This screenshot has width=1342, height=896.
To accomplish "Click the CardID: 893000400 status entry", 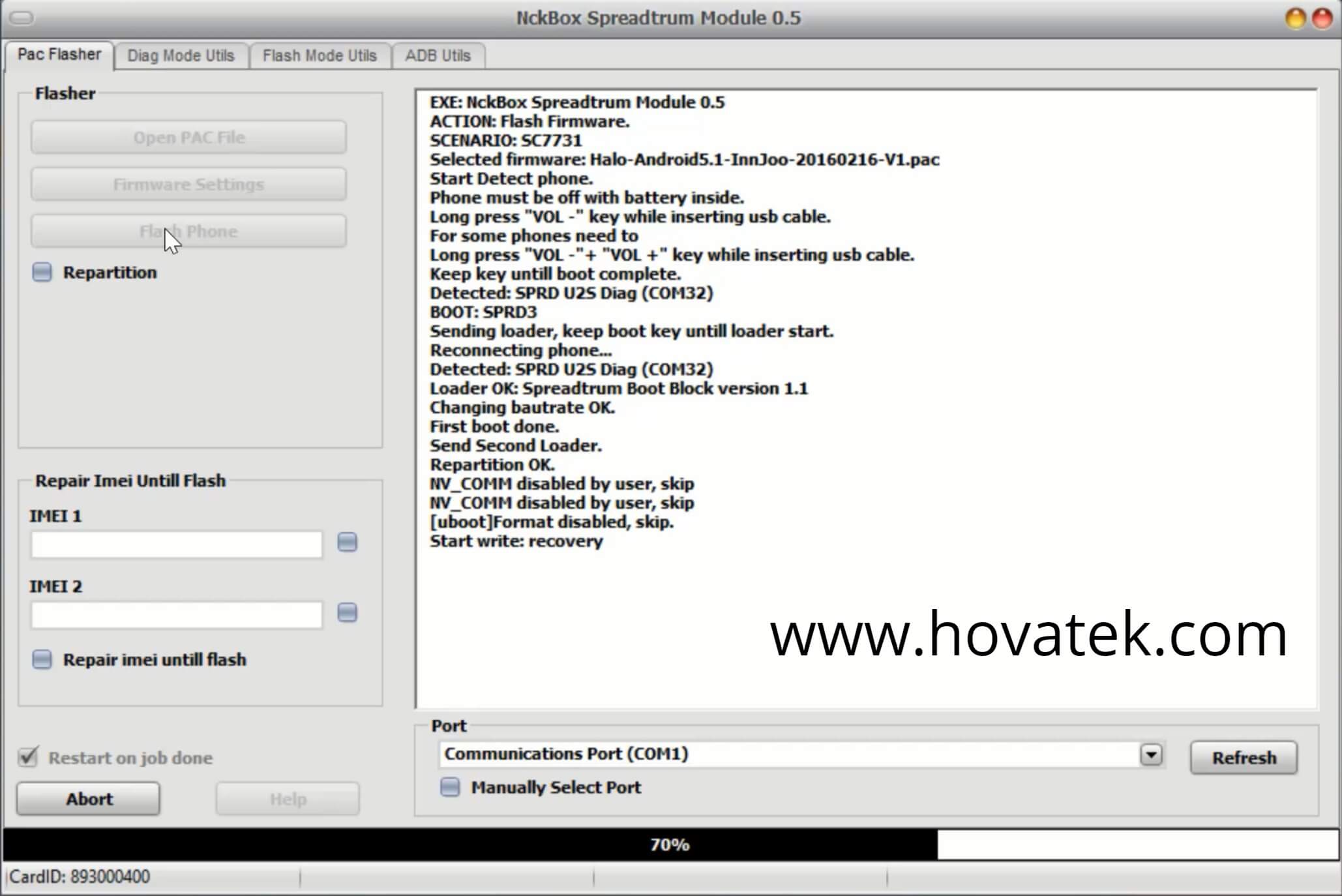I will pos(80,877).
